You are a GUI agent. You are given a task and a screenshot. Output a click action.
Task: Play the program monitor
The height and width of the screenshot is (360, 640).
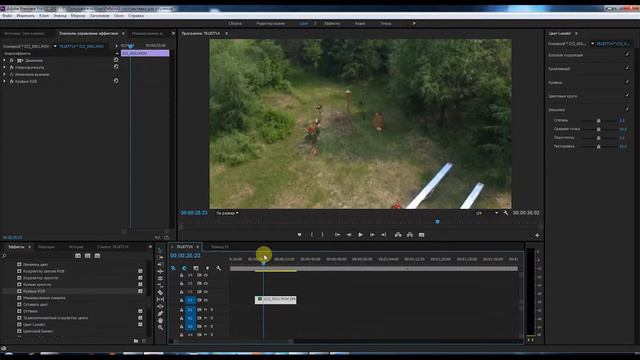360,235
